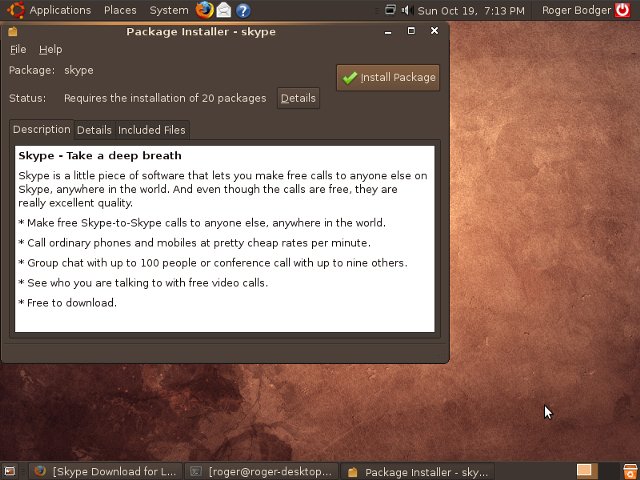
Task: Open the Details button beside the status line
Action: tap(298, 98)
